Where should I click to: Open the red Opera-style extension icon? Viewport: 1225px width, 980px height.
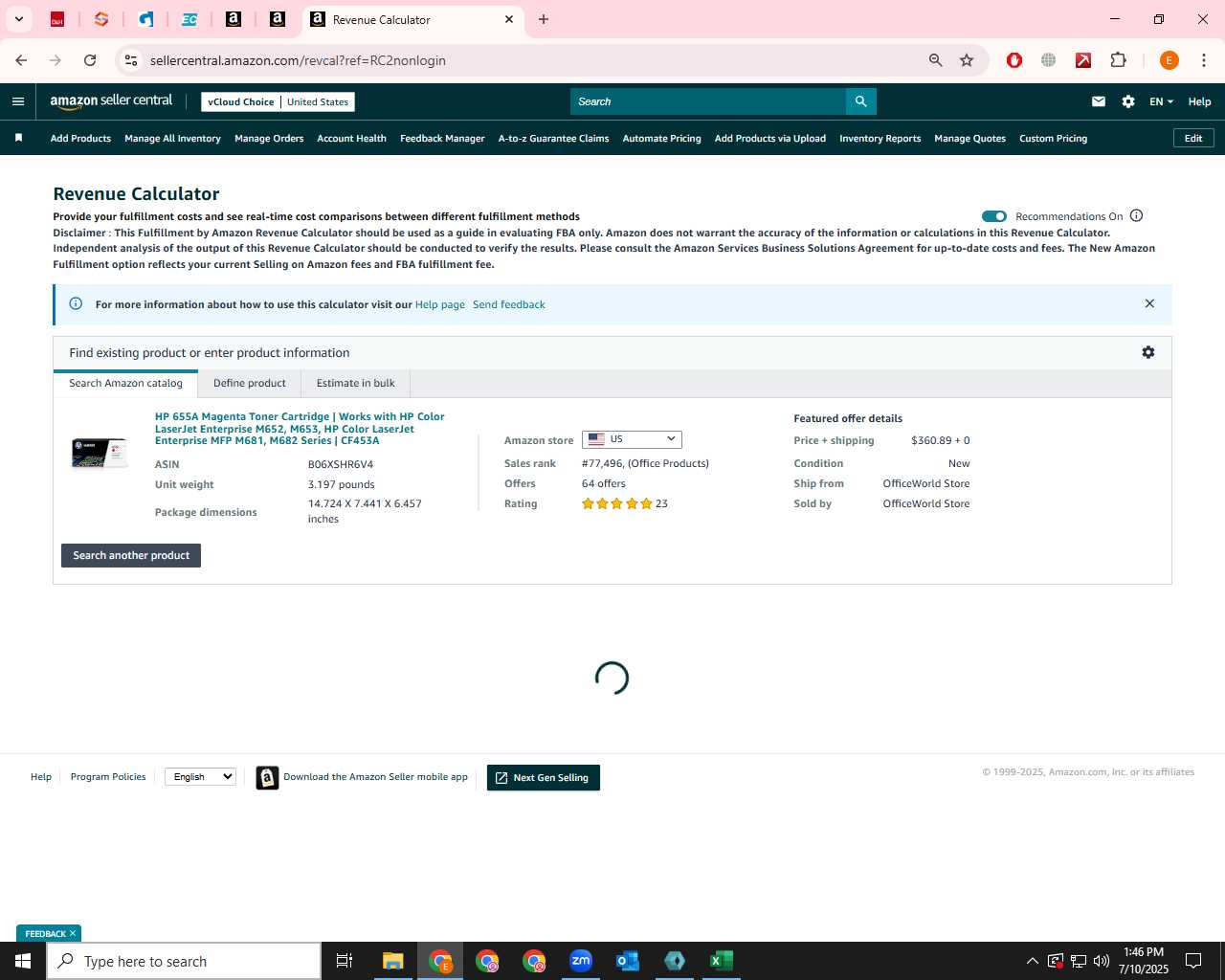pyautogui.click(x=1014, y=60)
